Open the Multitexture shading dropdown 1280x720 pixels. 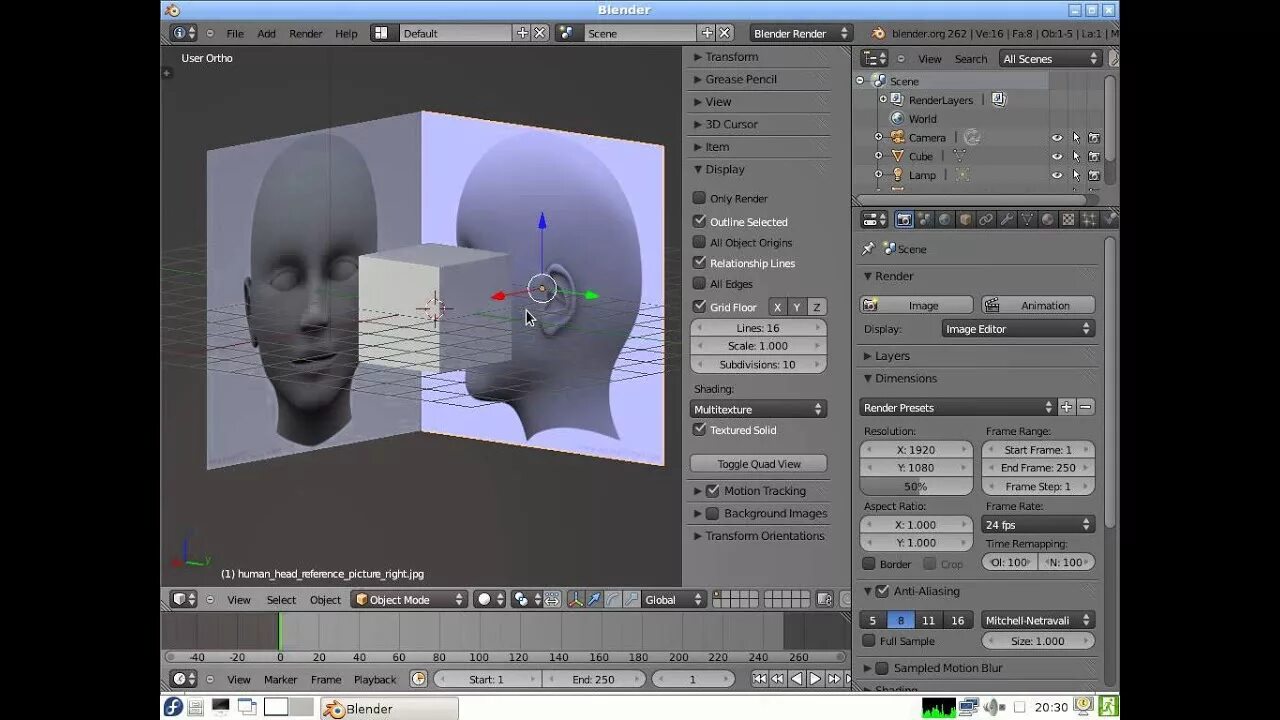(x=758, y=409)
